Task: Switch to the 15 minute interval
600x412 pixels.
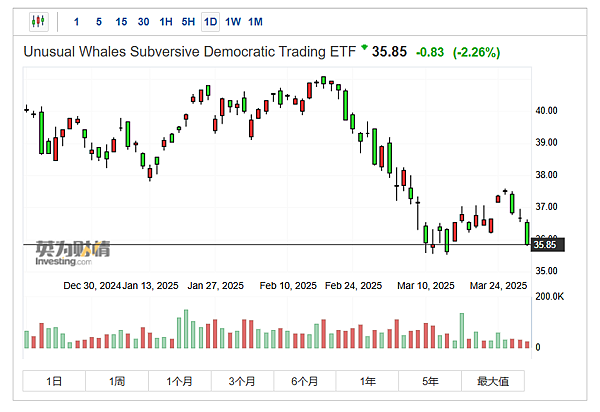Action: point(121,22)
